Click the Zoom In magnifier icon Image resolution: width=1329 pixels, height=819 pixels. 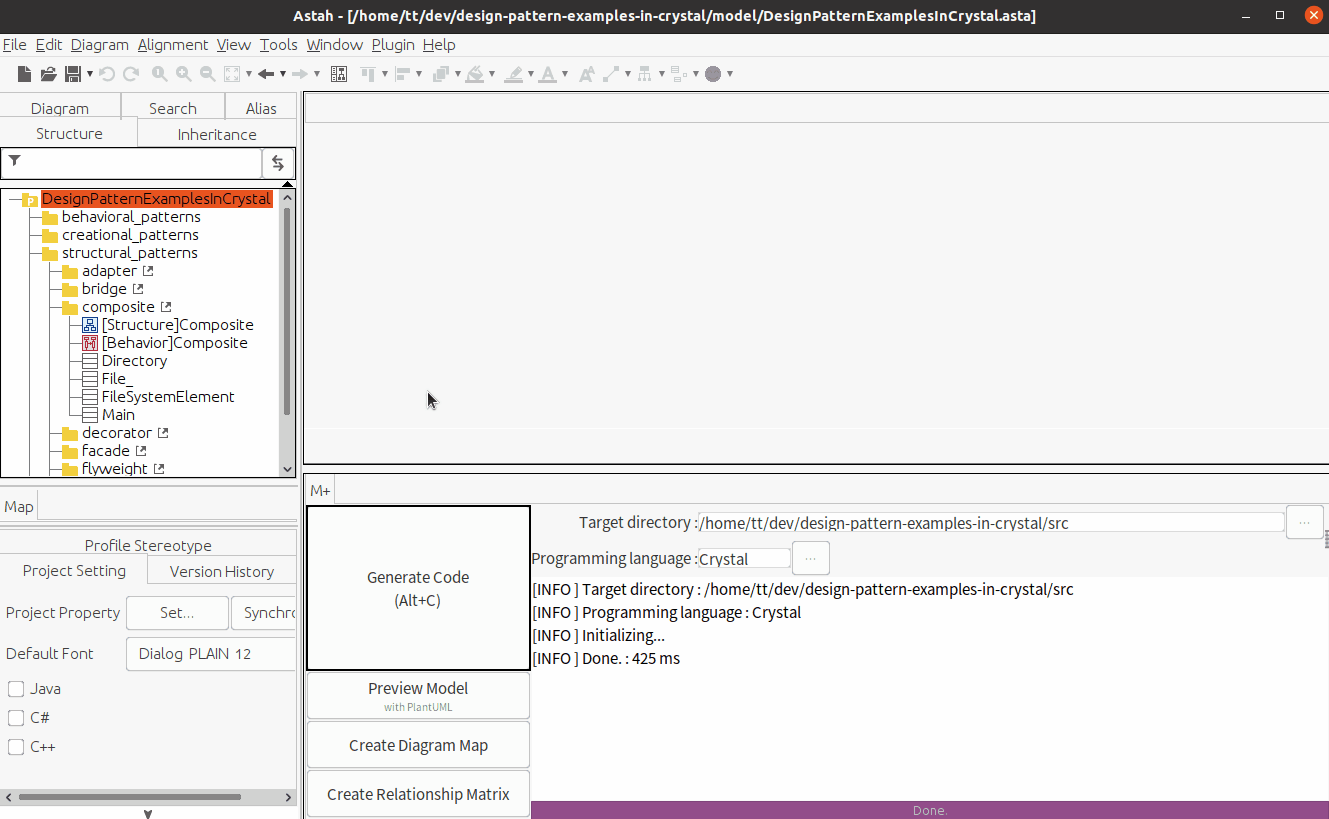(x=183, y=74)
